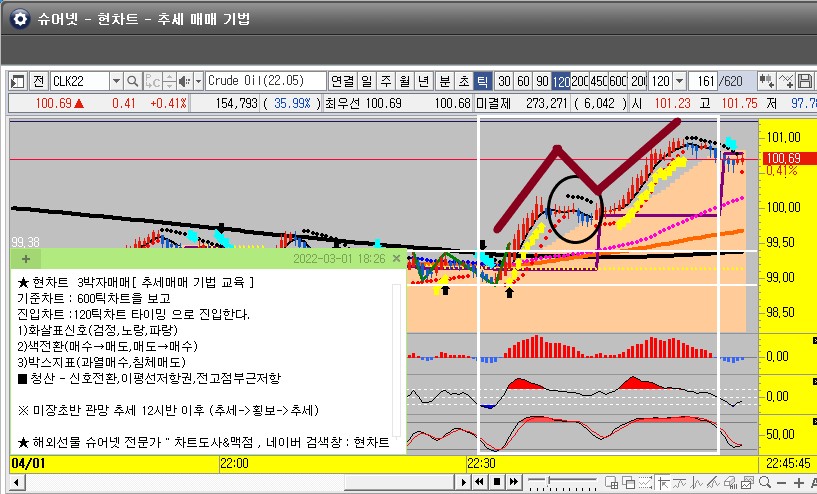This screenshot has height=494, width=817.
Task: Switch to 주 weekly period
Action: click(x=386, y=81)
